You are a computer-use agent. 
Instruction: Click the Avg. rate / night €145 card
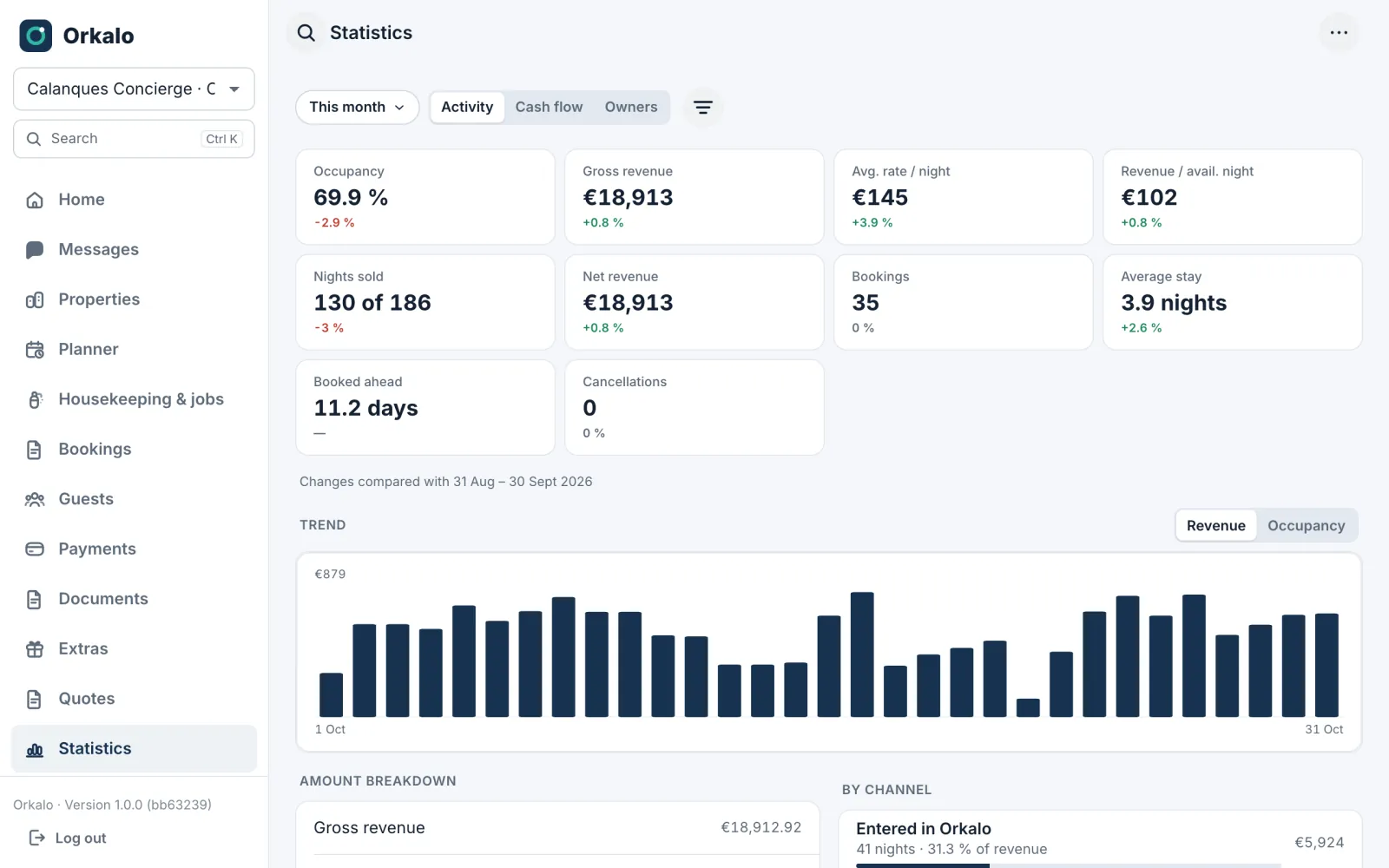pos(964,197)
